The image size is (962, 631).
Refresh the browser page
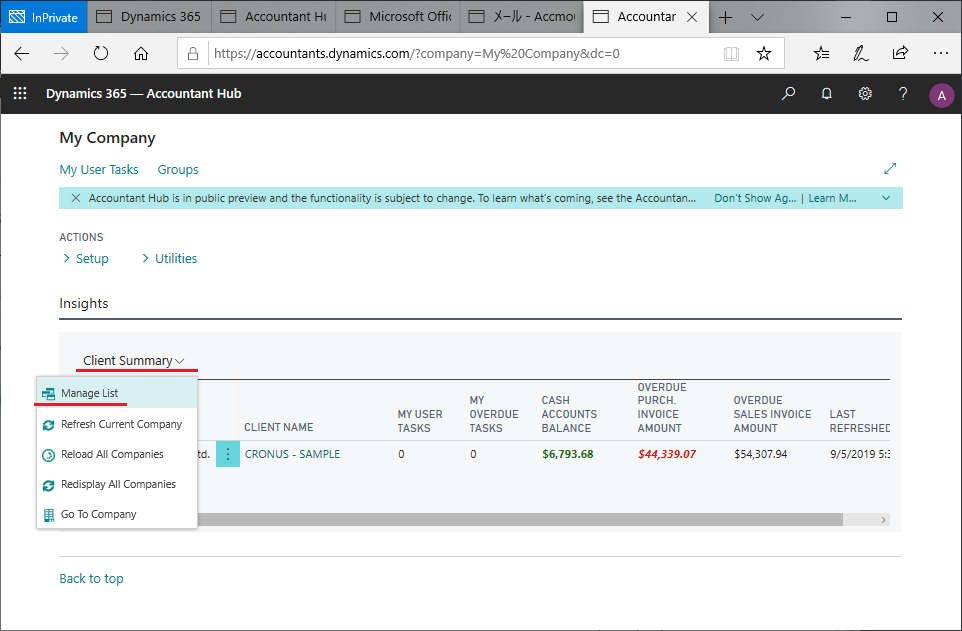point(101,53)
